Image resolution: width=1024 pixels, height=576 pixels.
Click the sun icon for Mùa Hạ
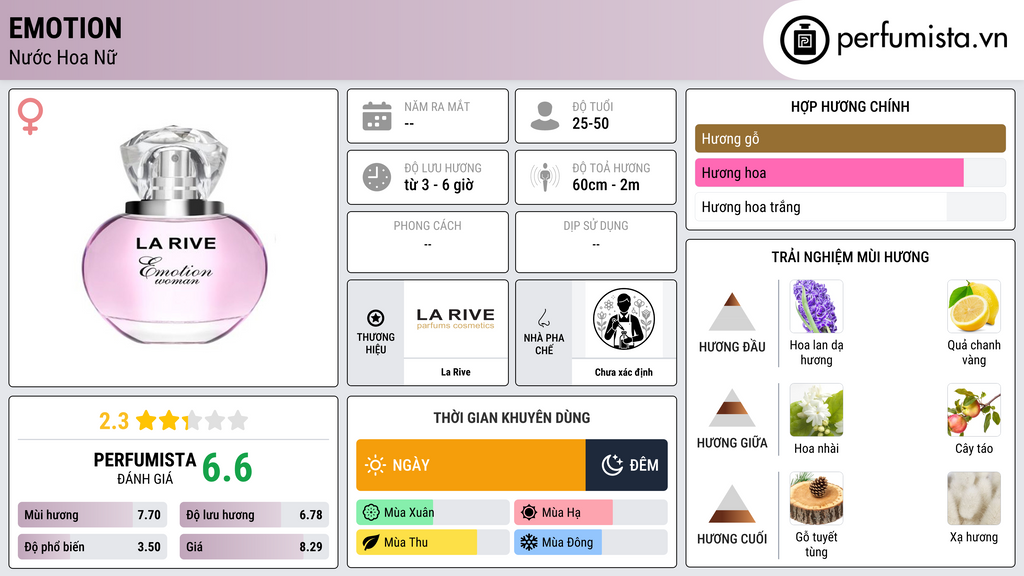(x=529, y=513)
